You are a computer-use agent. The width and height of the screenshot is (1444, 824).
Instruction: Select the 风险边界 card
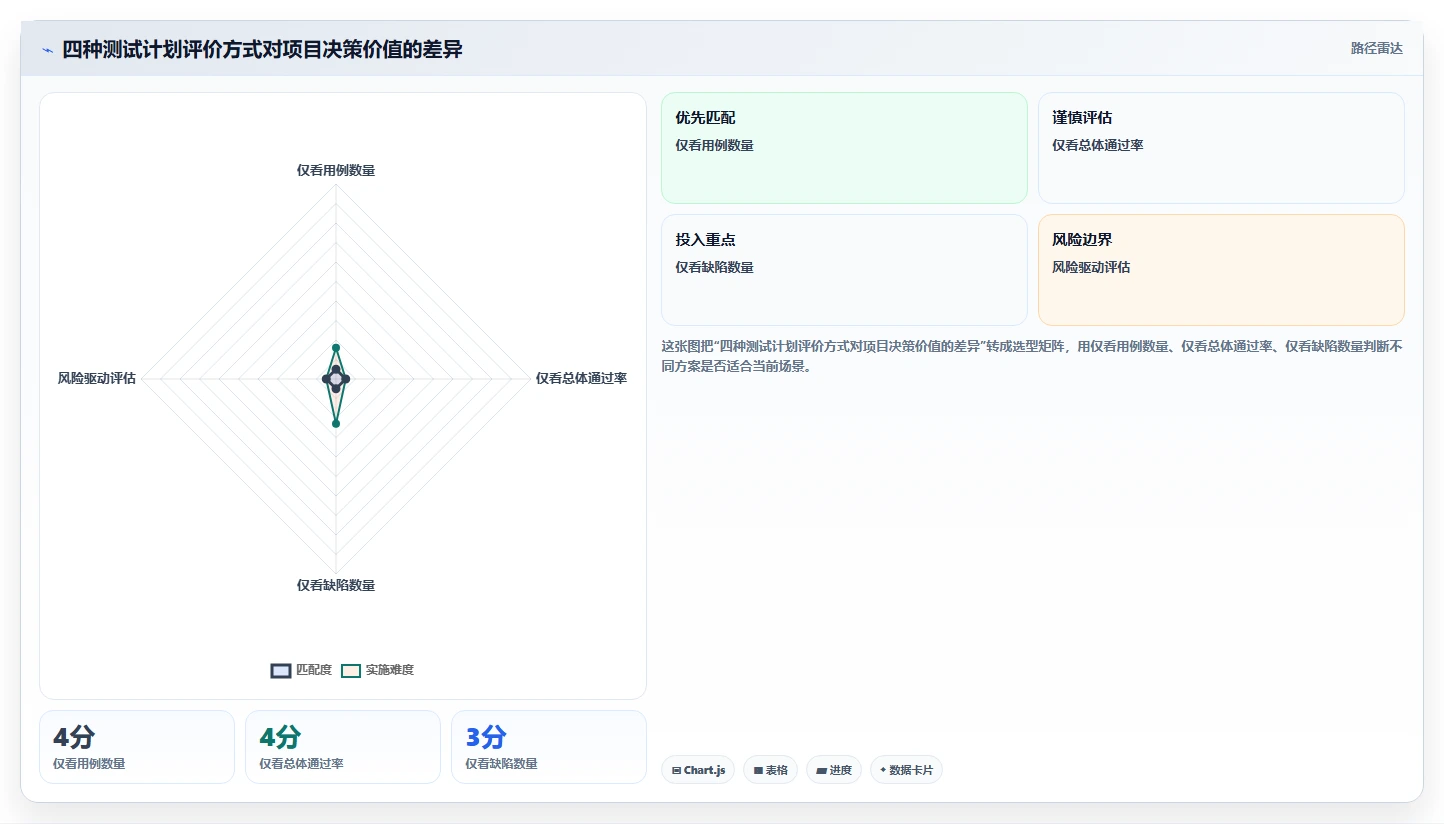click(x=1221, y=270)
